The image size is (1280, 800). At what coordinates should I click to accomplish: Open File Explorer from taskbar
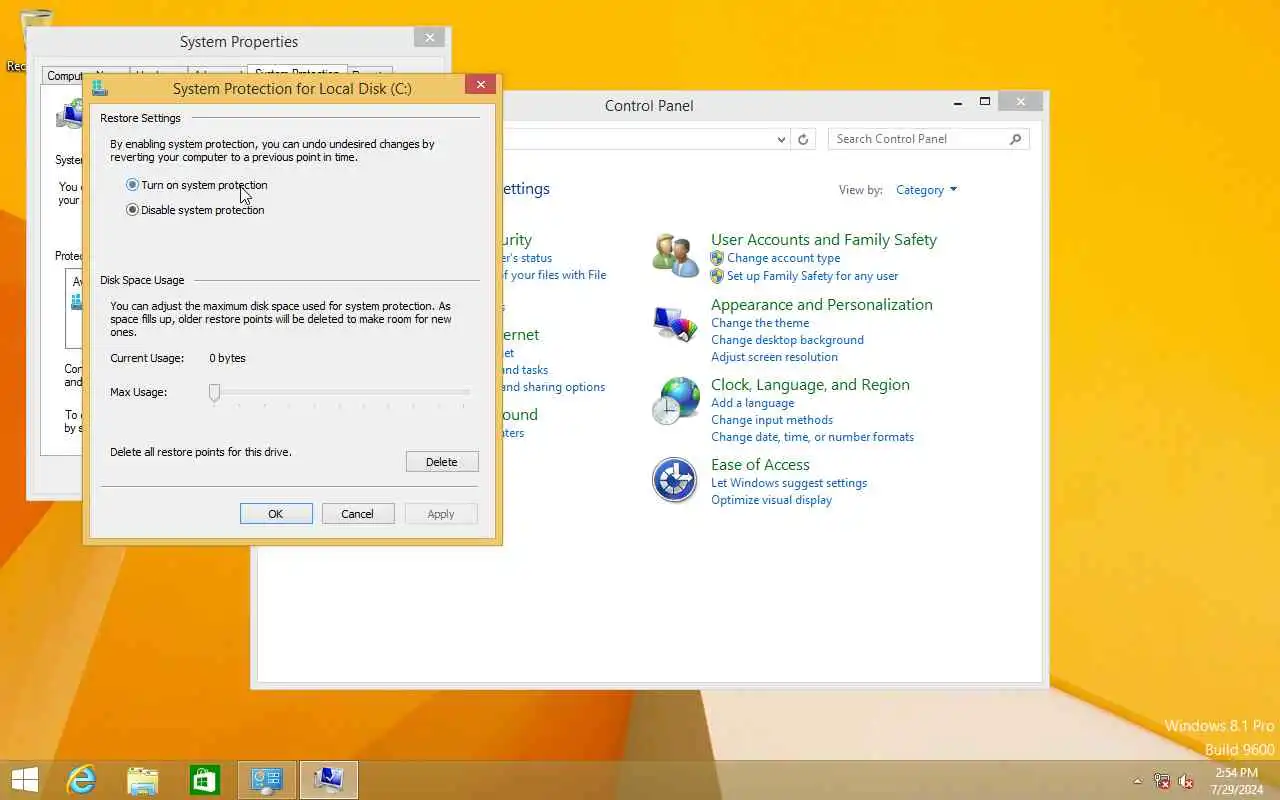pyautogui.click(x=143, y=780)
